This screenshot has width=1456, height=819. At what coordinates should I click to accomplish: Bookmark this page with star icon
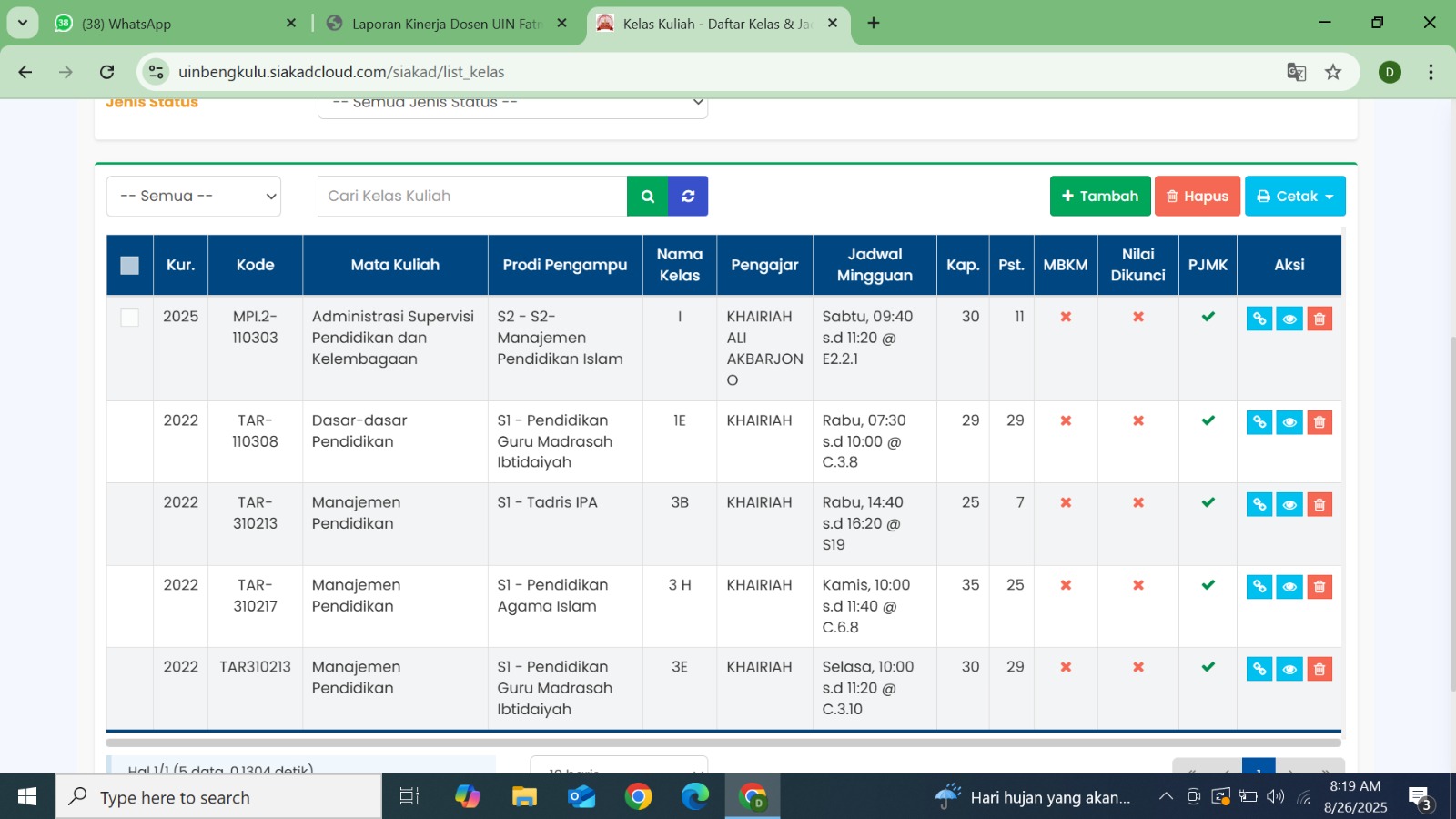pos(1333,72)
